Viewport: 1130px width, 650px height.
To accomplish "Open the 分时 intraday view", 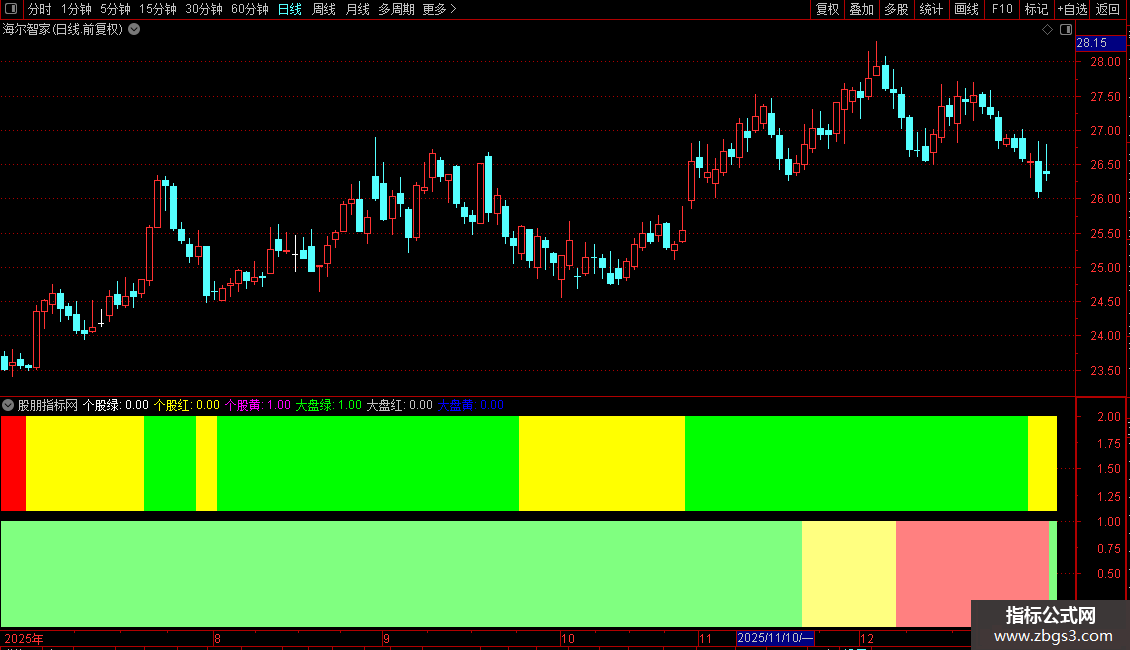I will (40, 9).
